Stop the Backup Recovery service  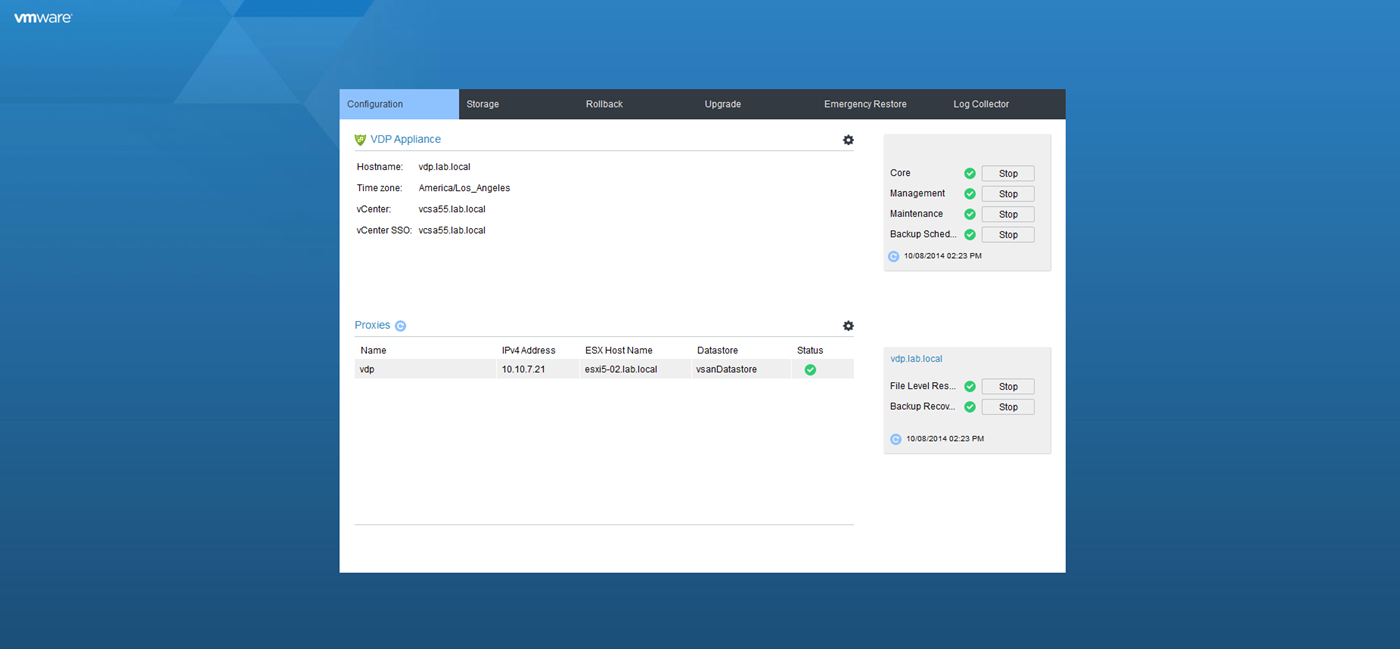[1008, 407]
